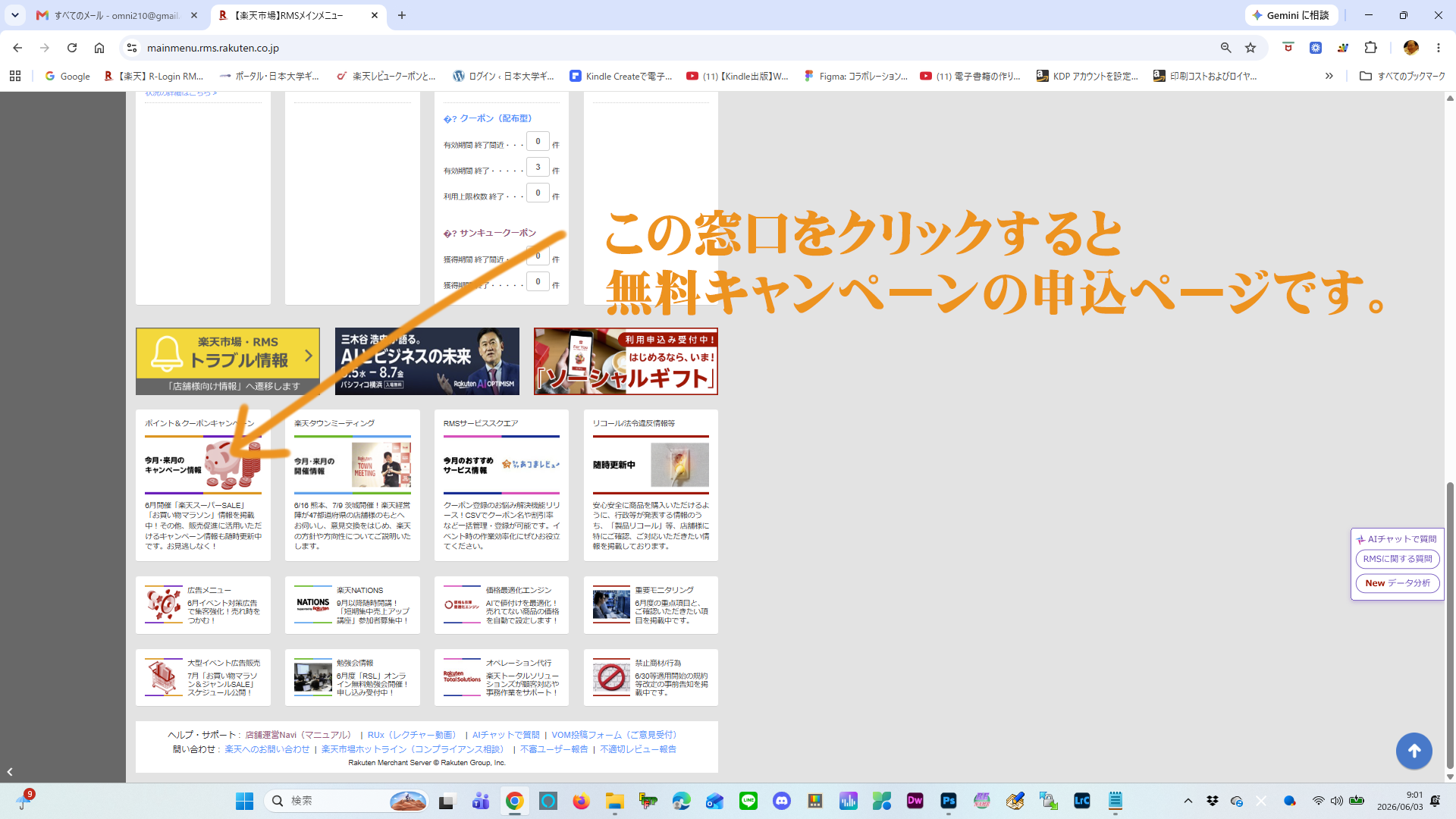
Task: Click the address bar URL field
Action: 667,48
